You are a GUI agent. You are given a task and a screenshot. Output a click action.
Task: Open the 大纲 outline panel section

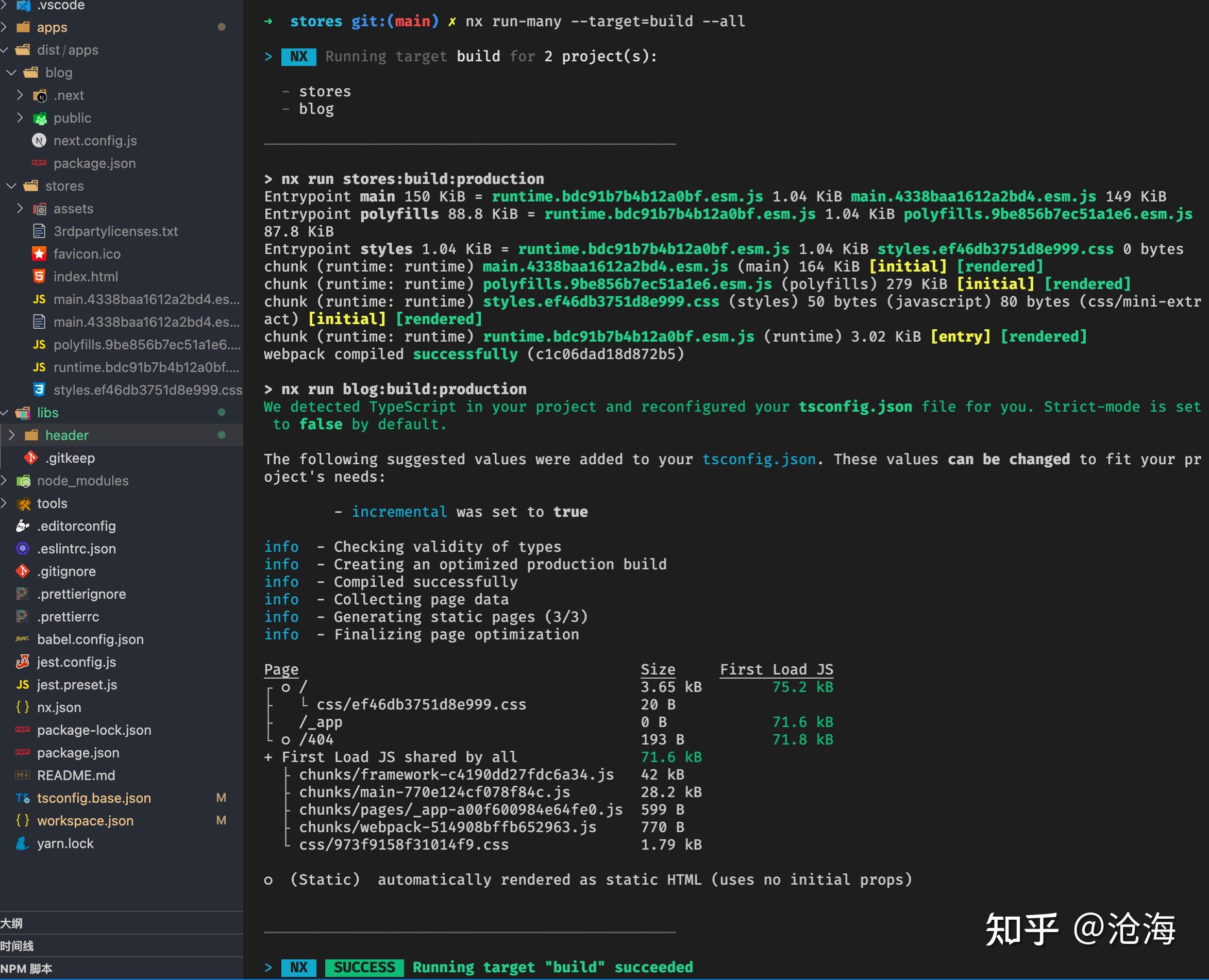[12, 923]
